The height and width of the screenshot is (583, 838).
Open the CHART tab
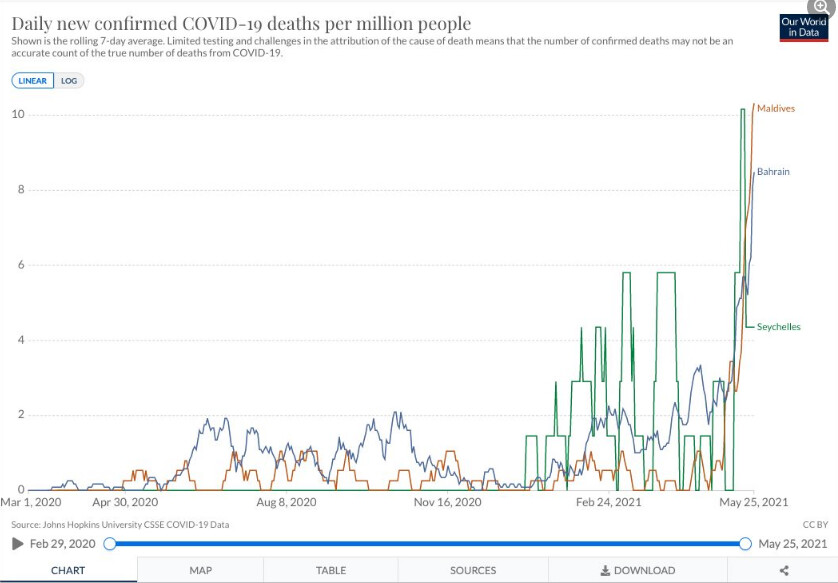68,570
